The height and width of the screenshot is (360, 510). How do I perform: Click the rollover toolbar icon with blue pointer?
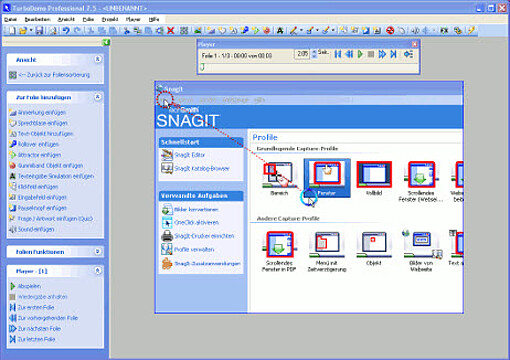point(245,31)
